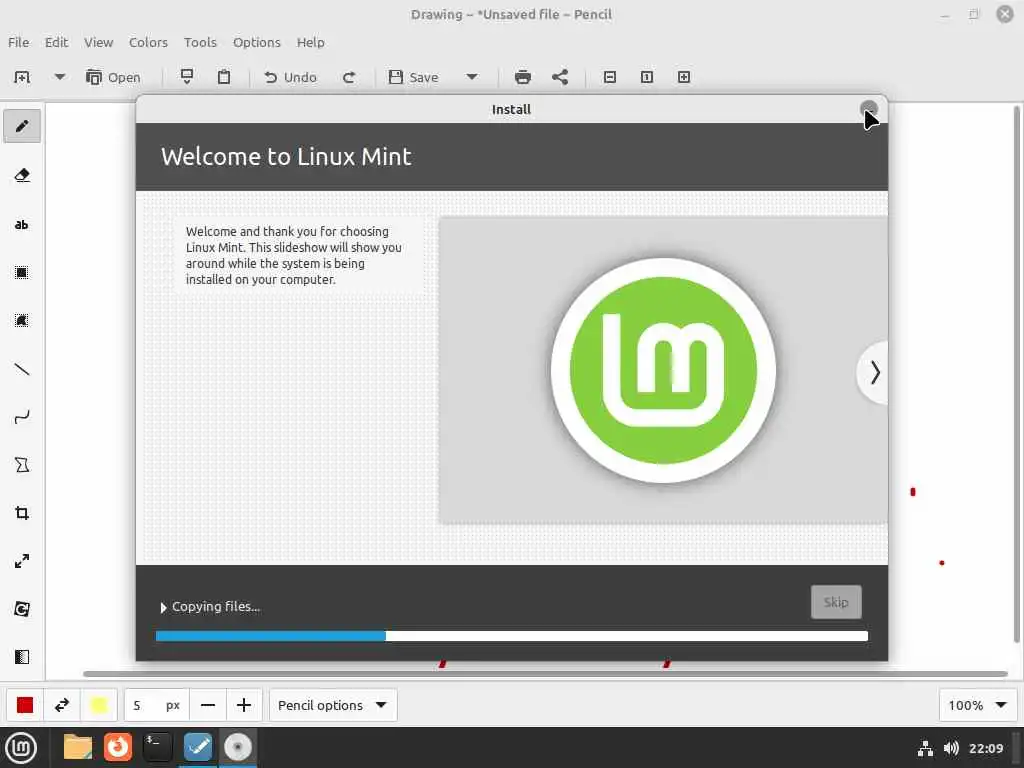1024x768 pixels.
Task: Select the Curve tool
Action: click(x=22, y=417)
